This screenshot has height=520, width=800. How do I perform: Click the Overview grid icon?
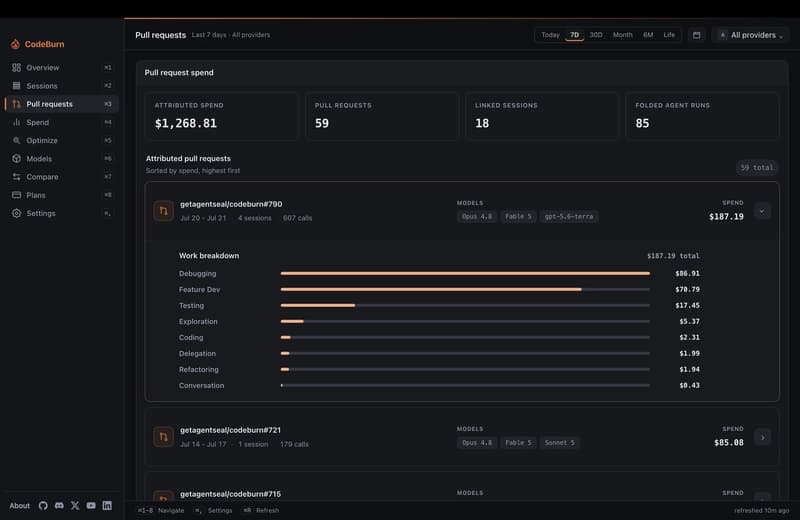16,67
